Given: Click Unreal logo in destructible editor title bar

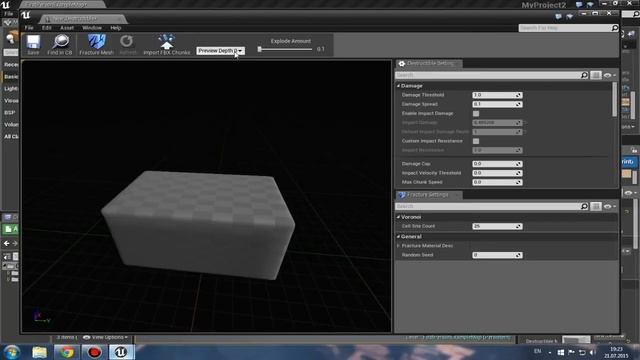Looking at the screenshot, I should click(26, 15).
